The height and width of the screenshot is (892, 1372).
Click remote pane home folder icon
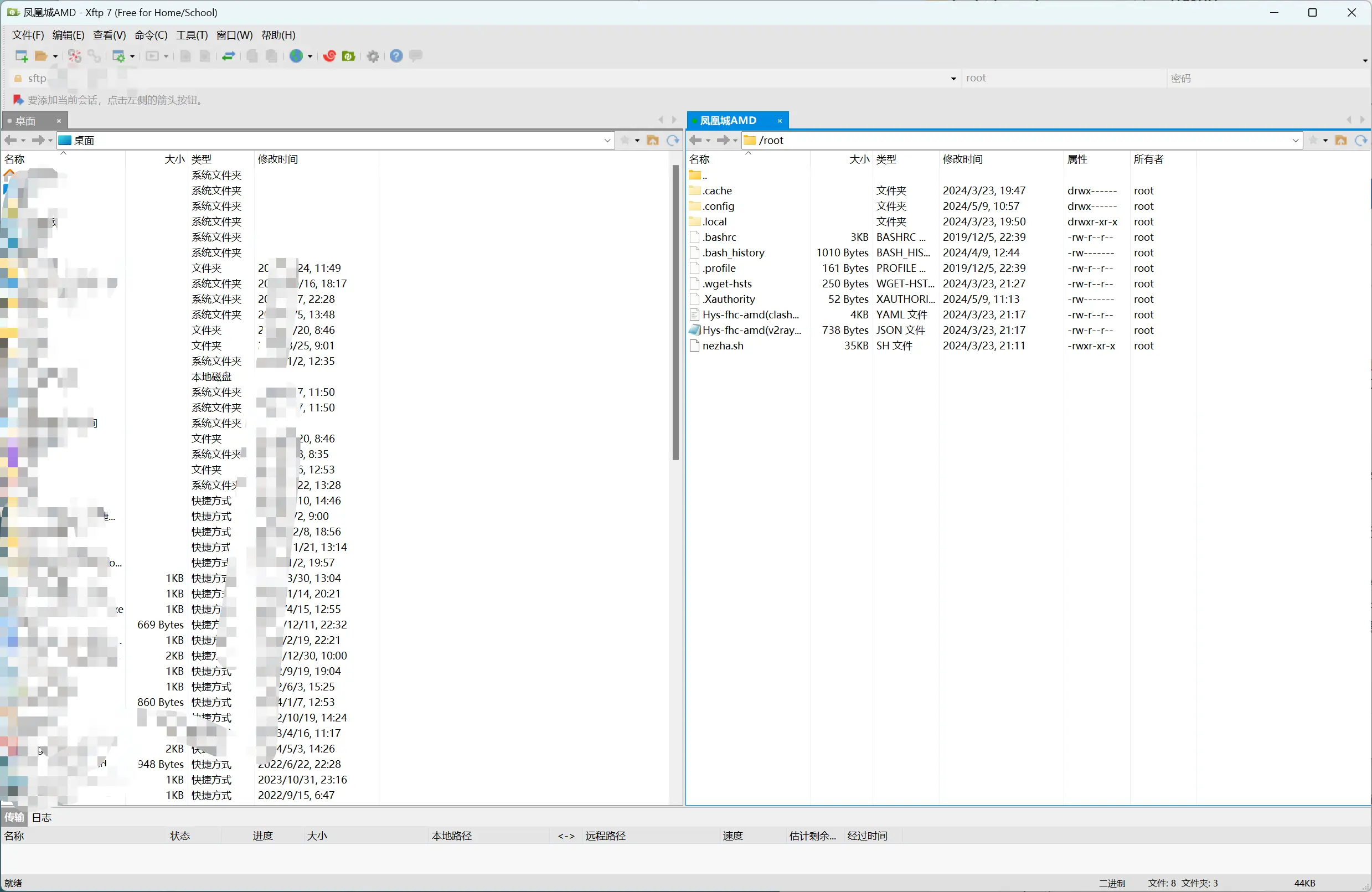1341,140
